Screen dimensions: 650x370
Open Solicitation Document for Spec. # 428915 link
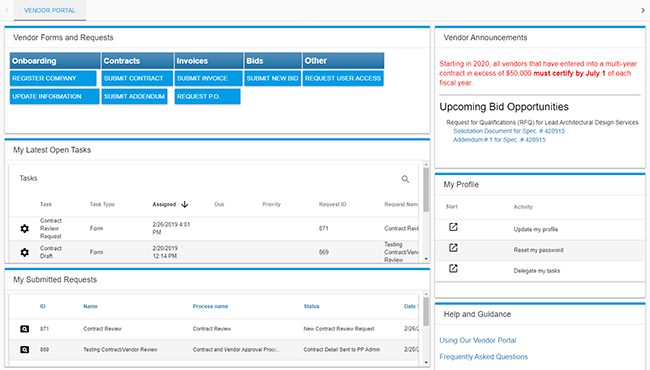tap(509, 131)
